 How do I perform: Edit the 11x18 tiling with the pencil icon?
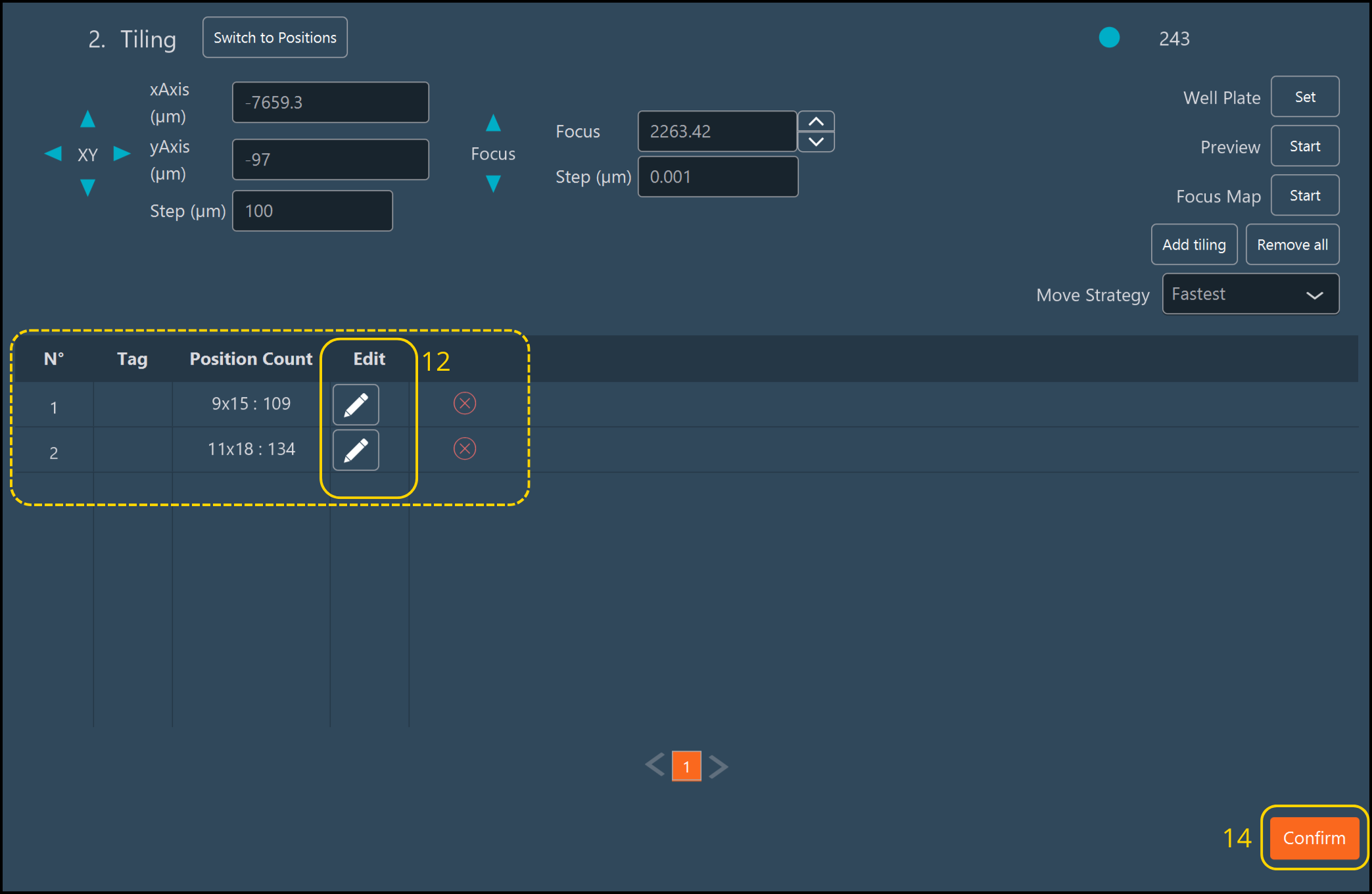point(355,450)
